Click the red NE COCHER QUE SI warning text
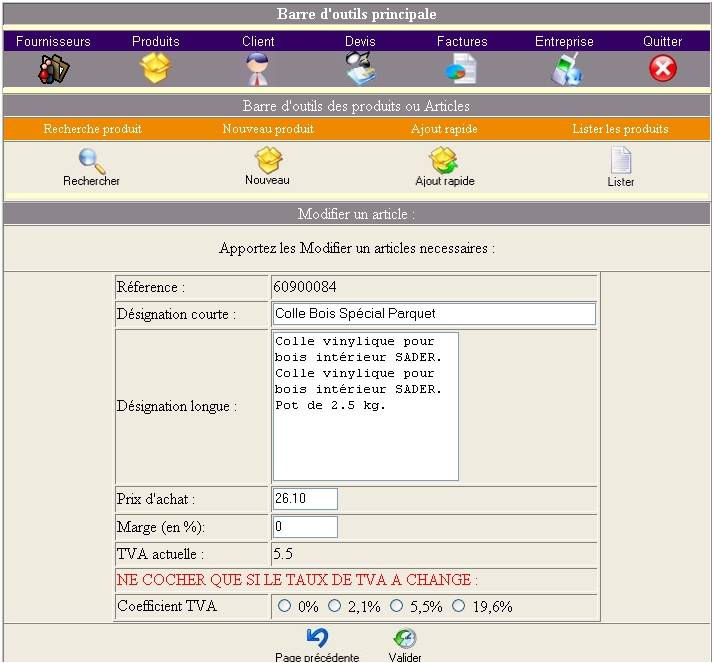The height and width of the screenshot is (663, 714). tap(297, 580)
